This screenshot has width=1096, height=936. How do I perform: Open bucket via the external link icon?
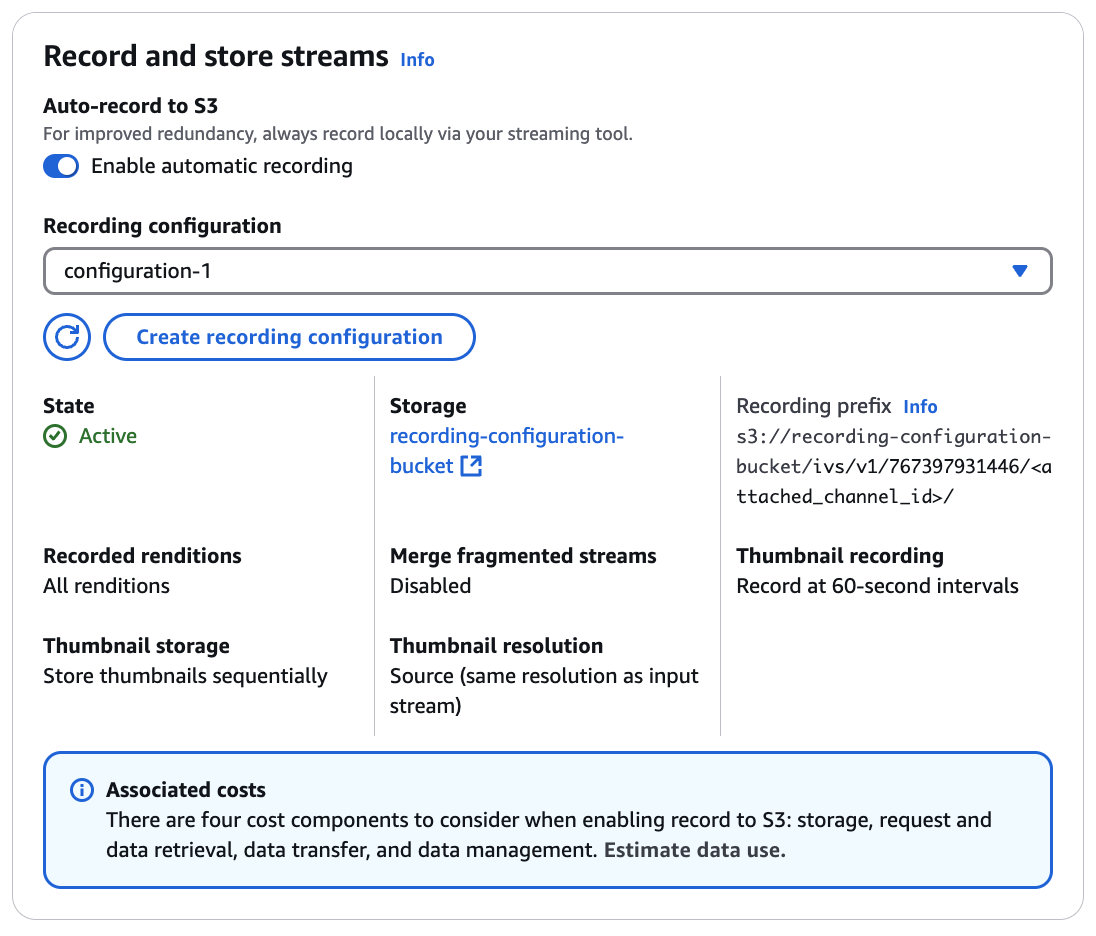[x=470, y=465]
